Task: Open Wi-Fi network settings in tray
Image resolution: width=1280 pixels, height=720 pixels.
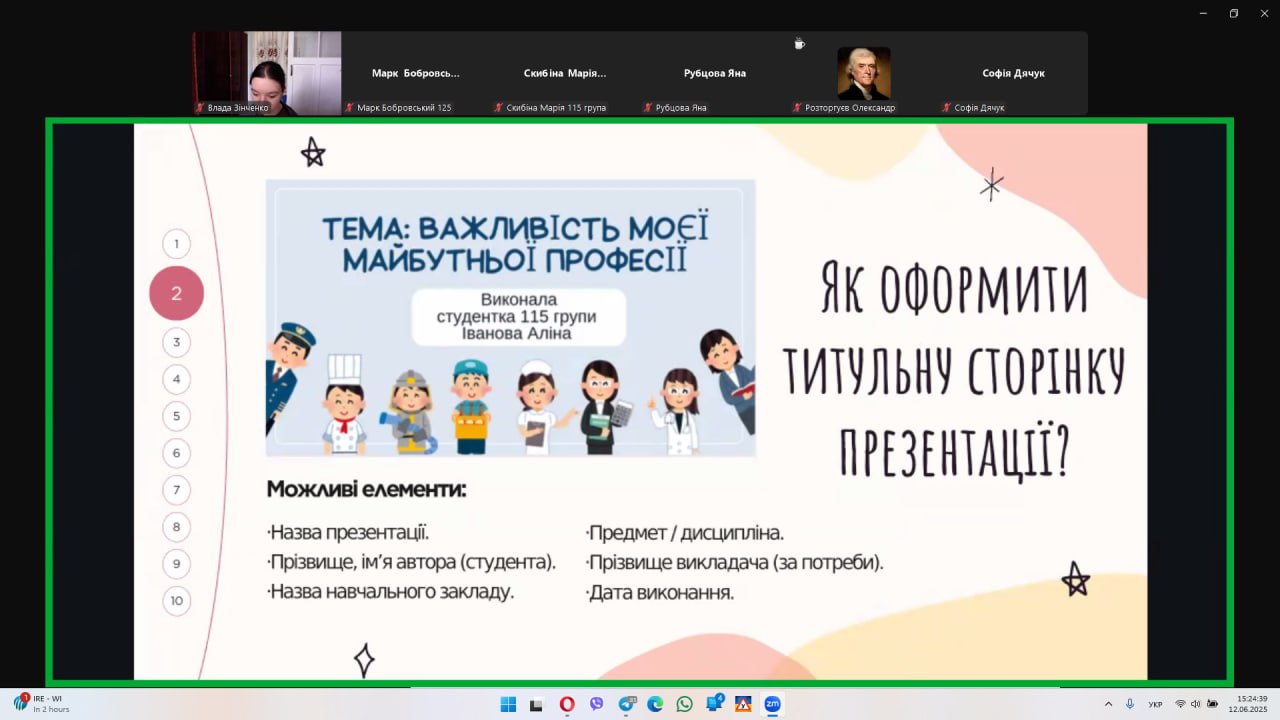Action: coord(1180,704)
